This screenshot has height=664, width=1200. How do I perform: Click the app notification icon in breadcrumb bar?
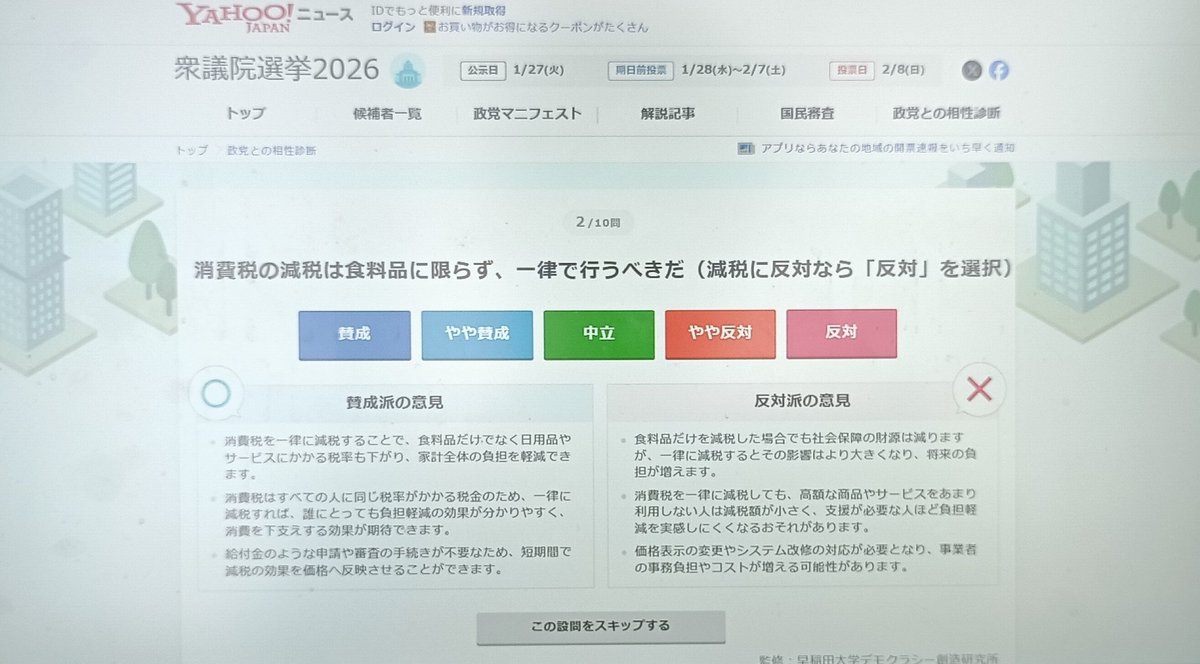(x=745, y=149)
